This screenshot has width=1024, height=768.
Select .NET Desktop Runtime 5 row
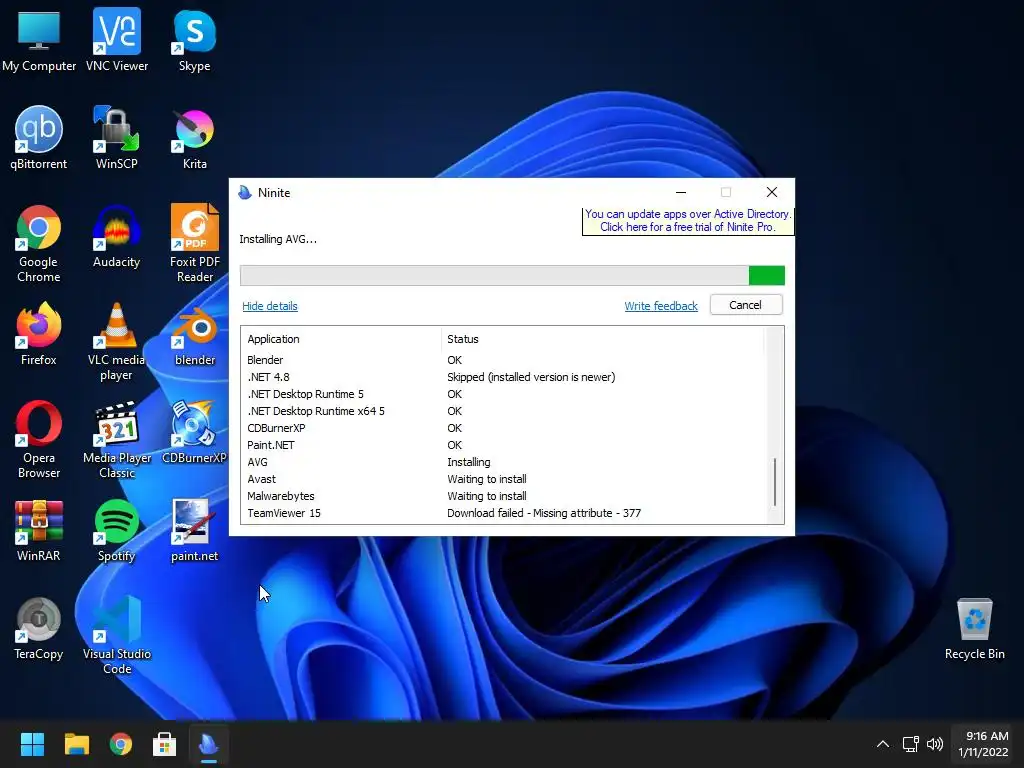pos(503,394)
